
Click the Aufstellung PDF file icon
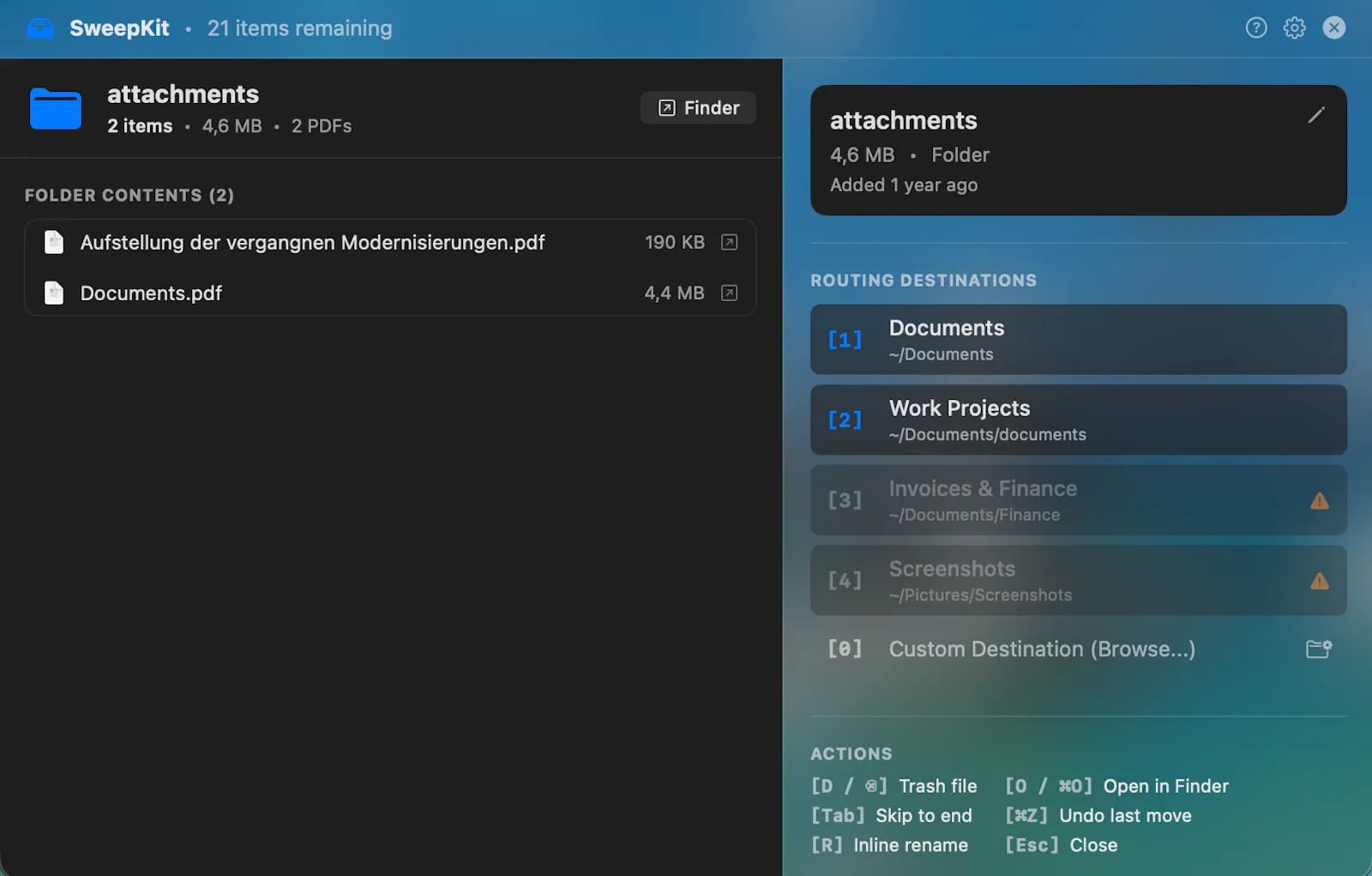coord(54,242)
